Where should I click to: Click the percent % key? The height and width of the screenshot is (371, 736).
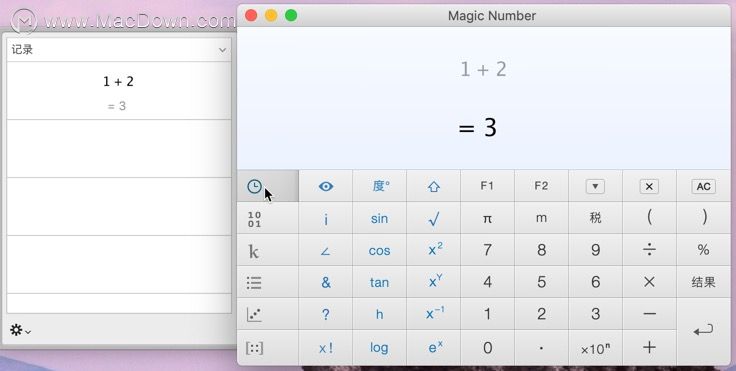tap(703, 250)
